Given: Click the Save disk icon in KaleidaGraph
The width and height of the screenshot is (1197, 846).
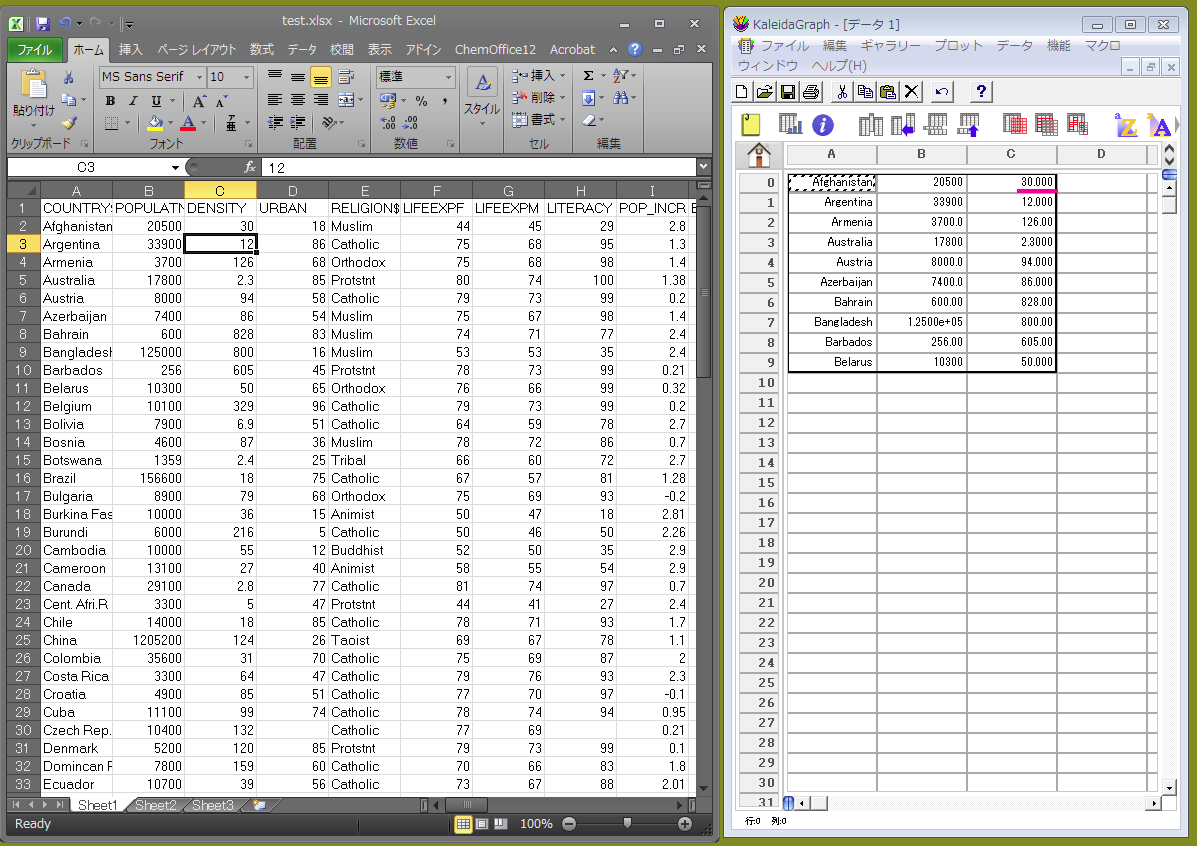Looking at the screenshot, I should point(788,92).
